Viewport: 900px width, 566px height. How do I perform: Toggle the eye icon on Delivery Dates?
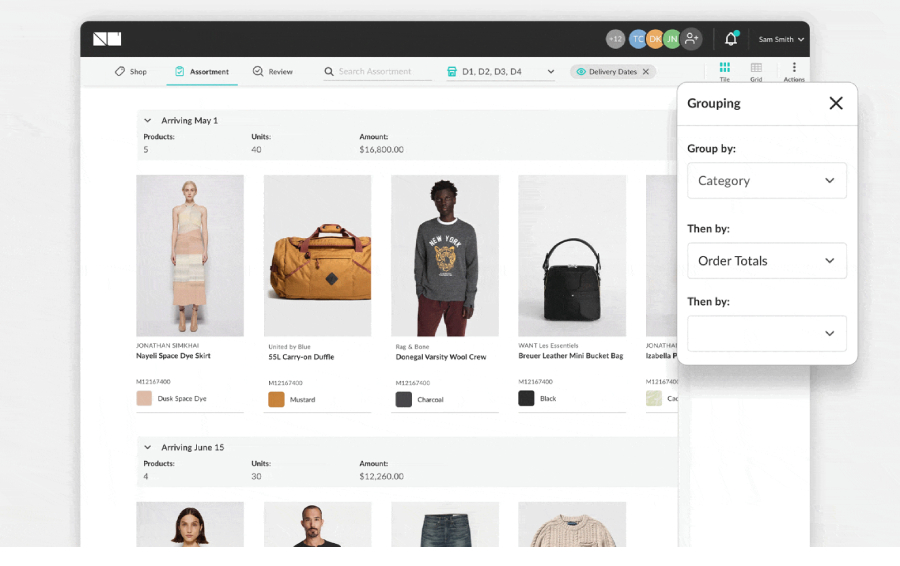click(581, 72)
